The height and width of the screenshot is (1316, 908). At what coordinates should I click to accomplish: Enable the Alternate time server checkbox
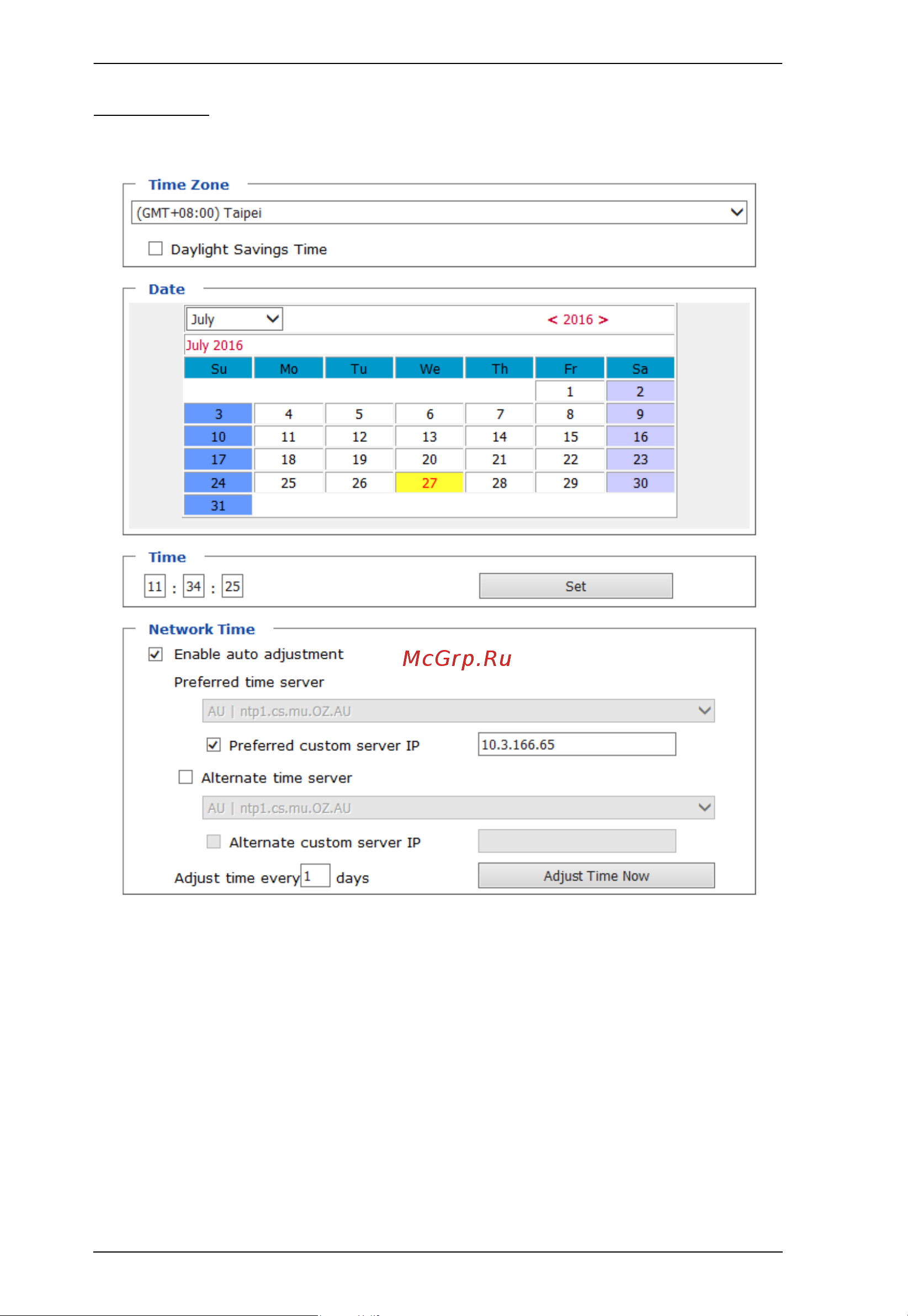tap(185, 777)
